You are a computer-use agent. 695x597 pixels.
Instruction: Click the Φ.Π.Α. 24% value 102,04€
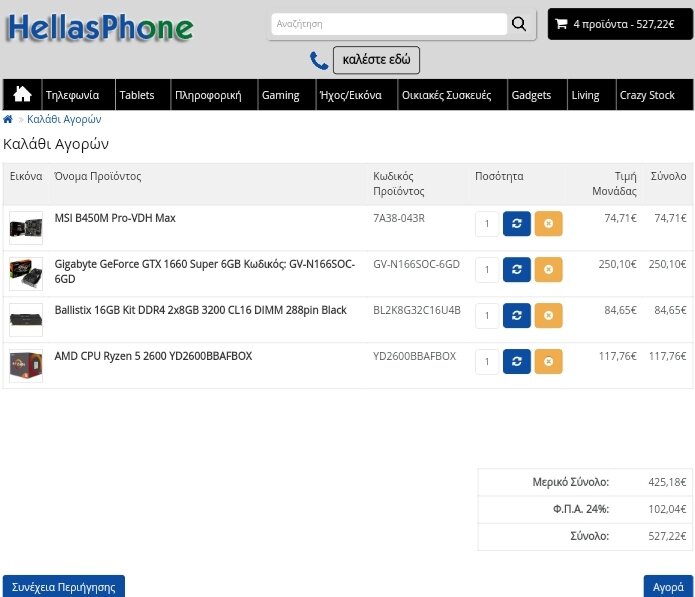point(667,509)
